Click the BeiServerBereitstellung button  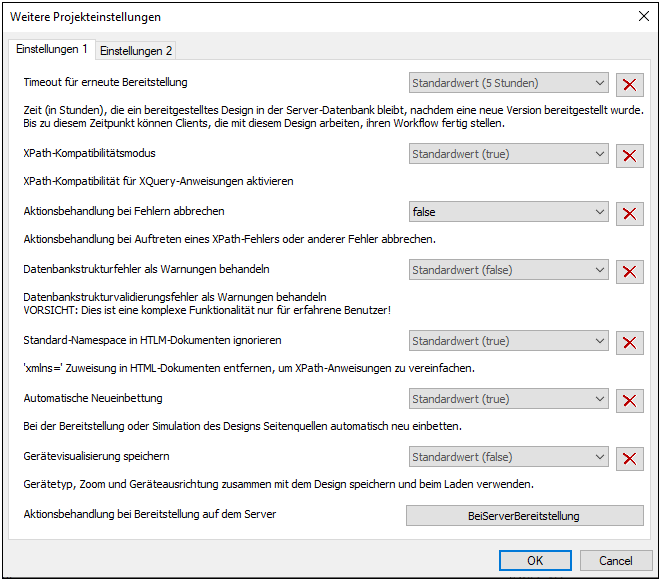click(524, 516)
